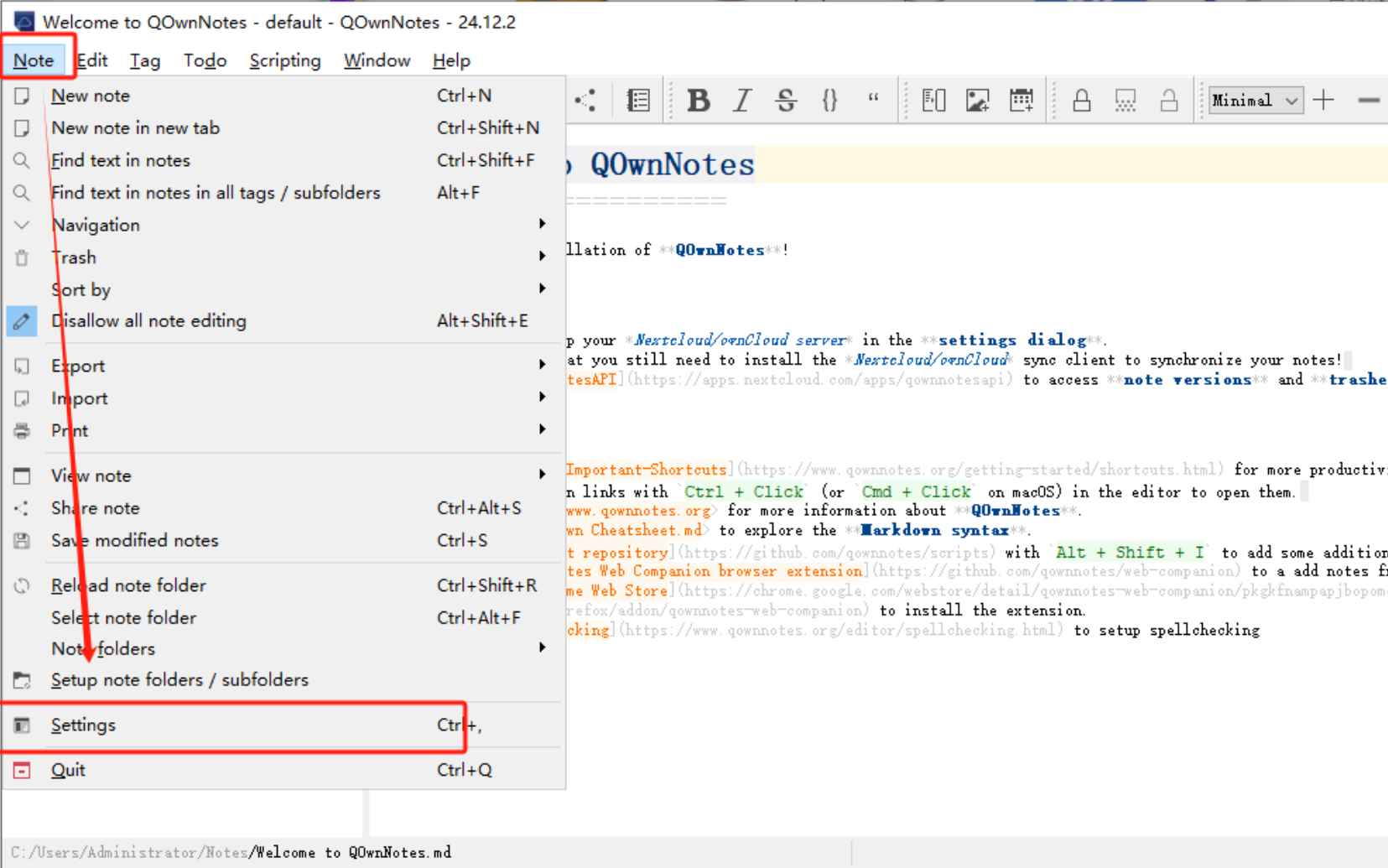
Task: Enable Disallow all note editing
Action: pos(148,320)
